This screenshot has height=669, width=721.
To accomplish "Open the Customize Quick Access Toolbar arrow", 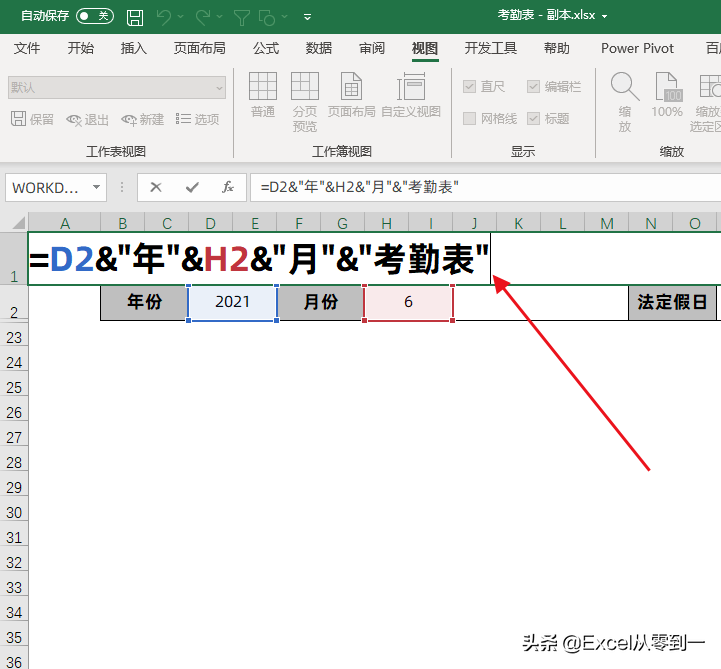I will [x=308, y=17].
